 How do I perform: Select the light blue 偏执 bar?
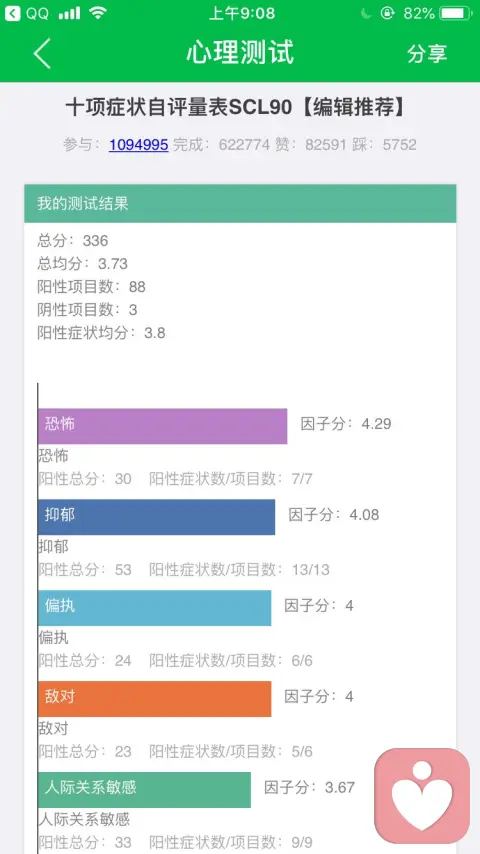point(155,608)
